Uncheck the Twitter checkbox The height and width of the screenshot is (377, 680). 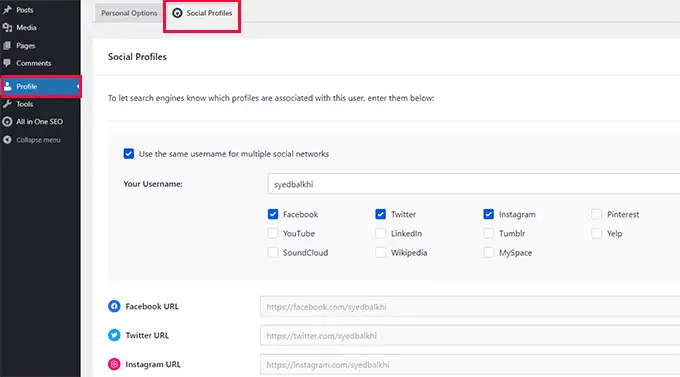[380, 214]
